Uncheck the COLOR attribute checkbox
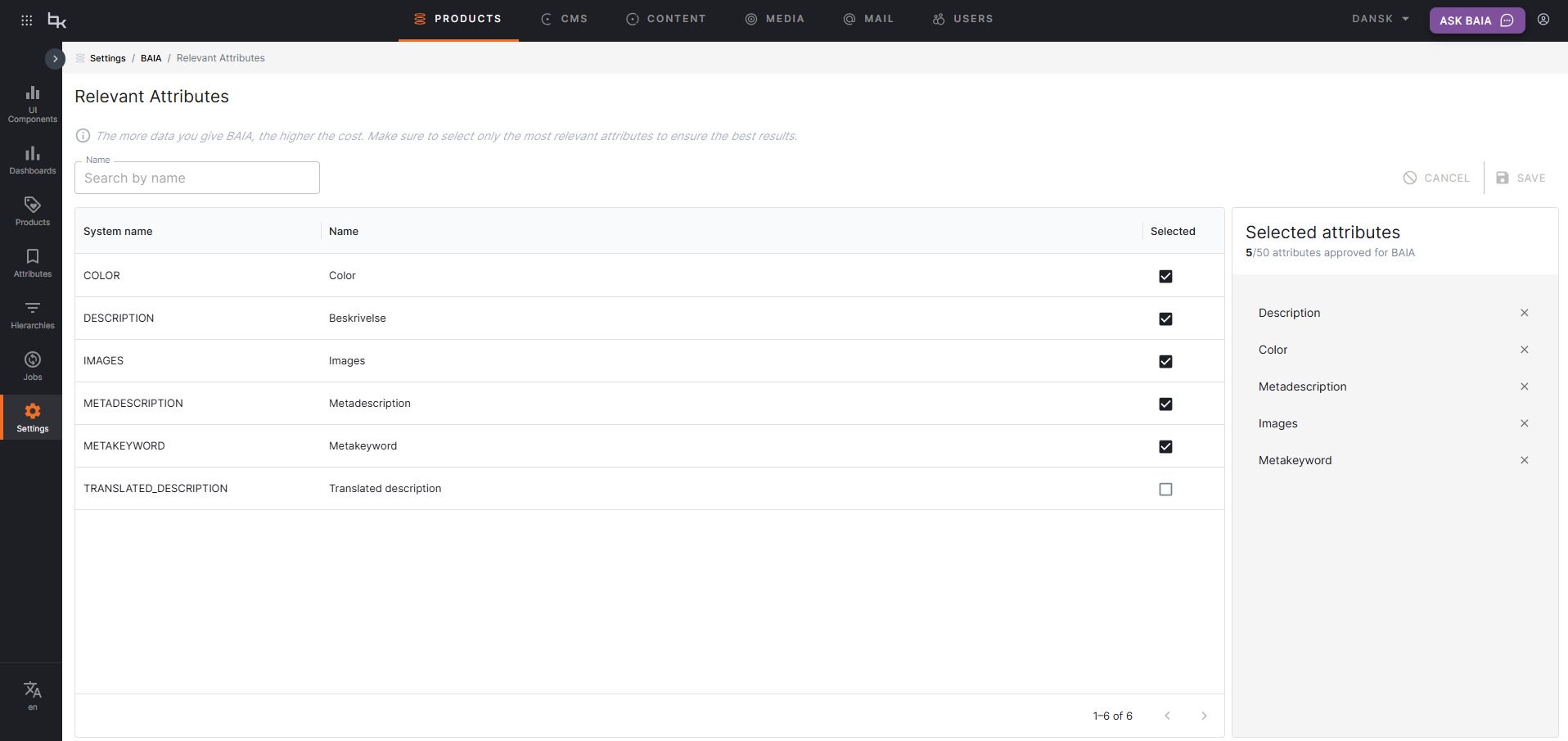This screenshot has height=741, width=1568. point(1165,277)
